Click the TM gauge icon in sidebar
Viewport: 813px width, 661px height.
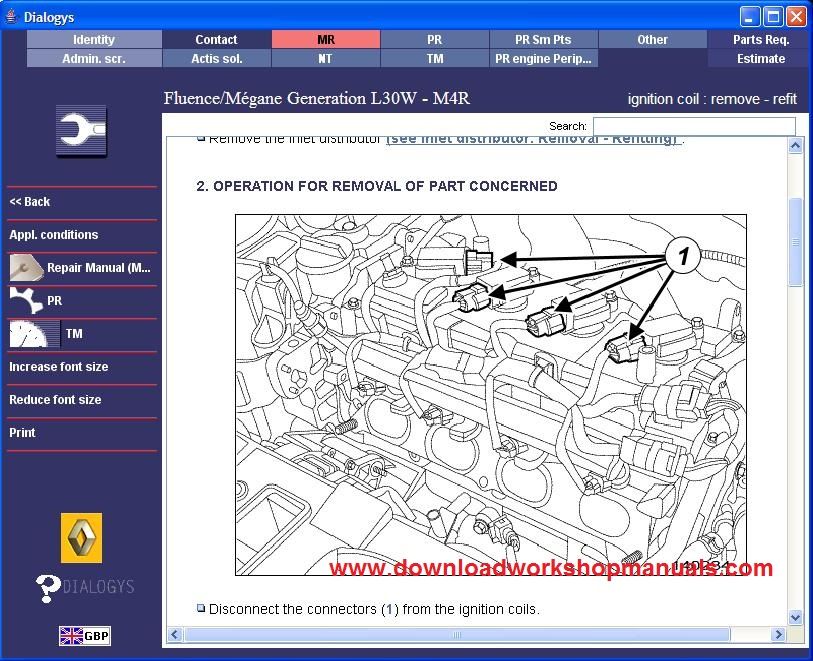35,334
